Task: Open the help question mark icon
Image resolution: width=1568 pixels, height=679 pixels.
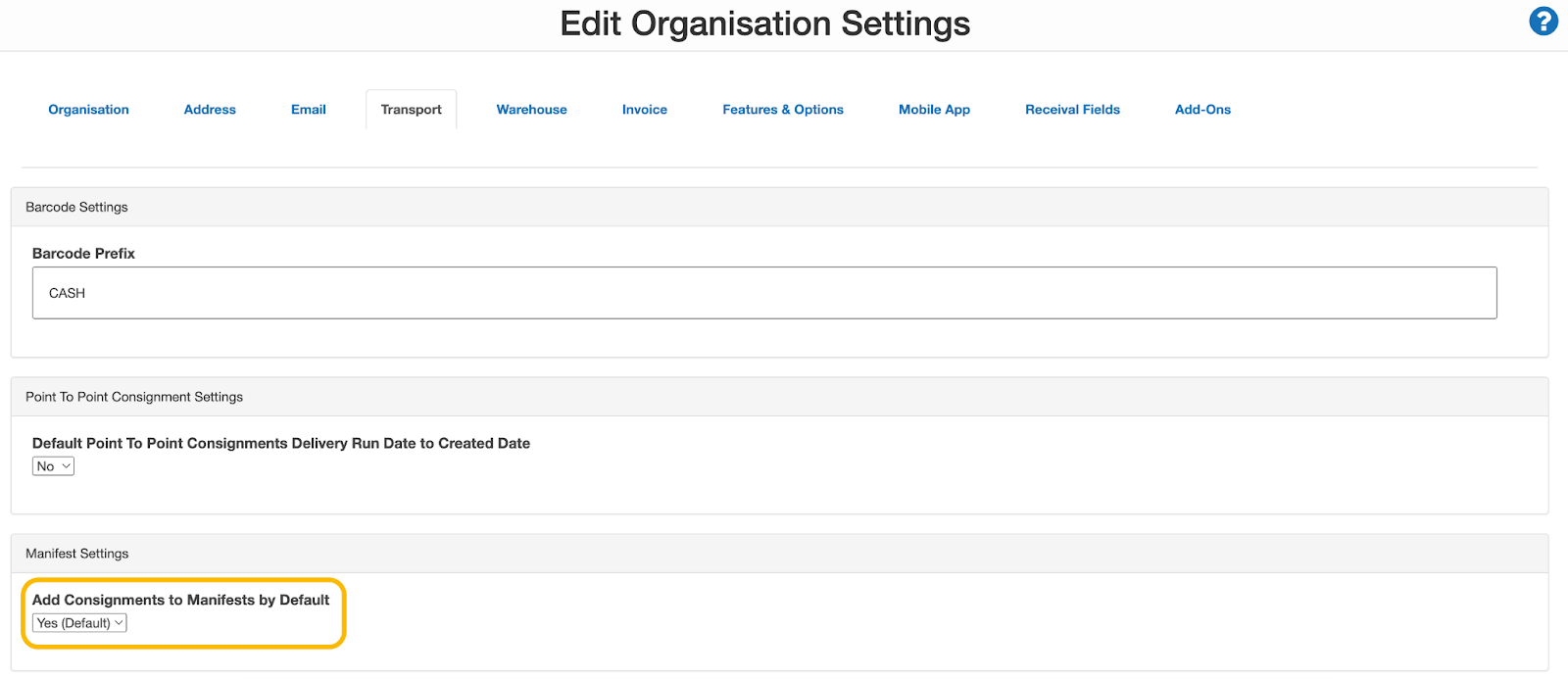Action: tap(1543, 21)
